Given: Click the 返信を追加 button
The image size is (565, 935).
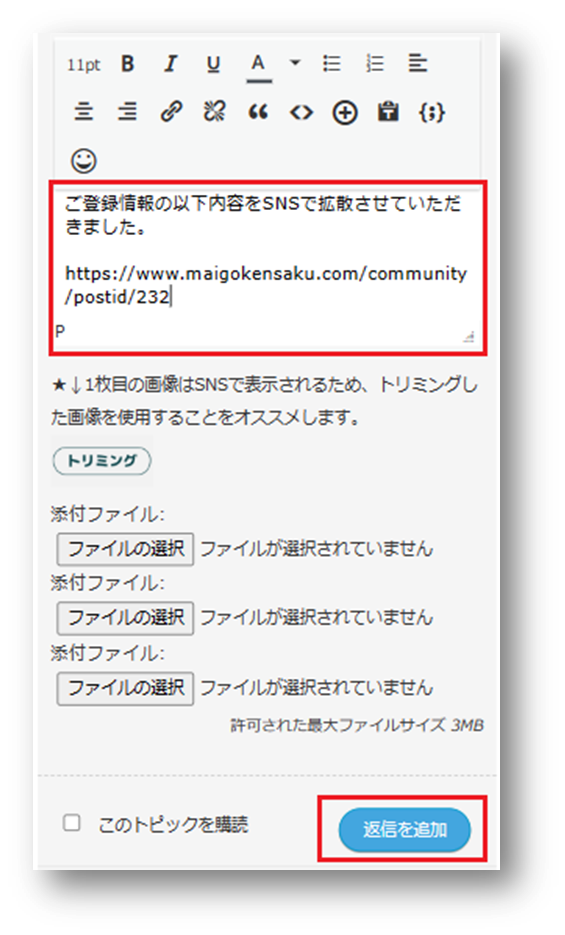Looking at the screenshot, I should [x=405, y=829].
